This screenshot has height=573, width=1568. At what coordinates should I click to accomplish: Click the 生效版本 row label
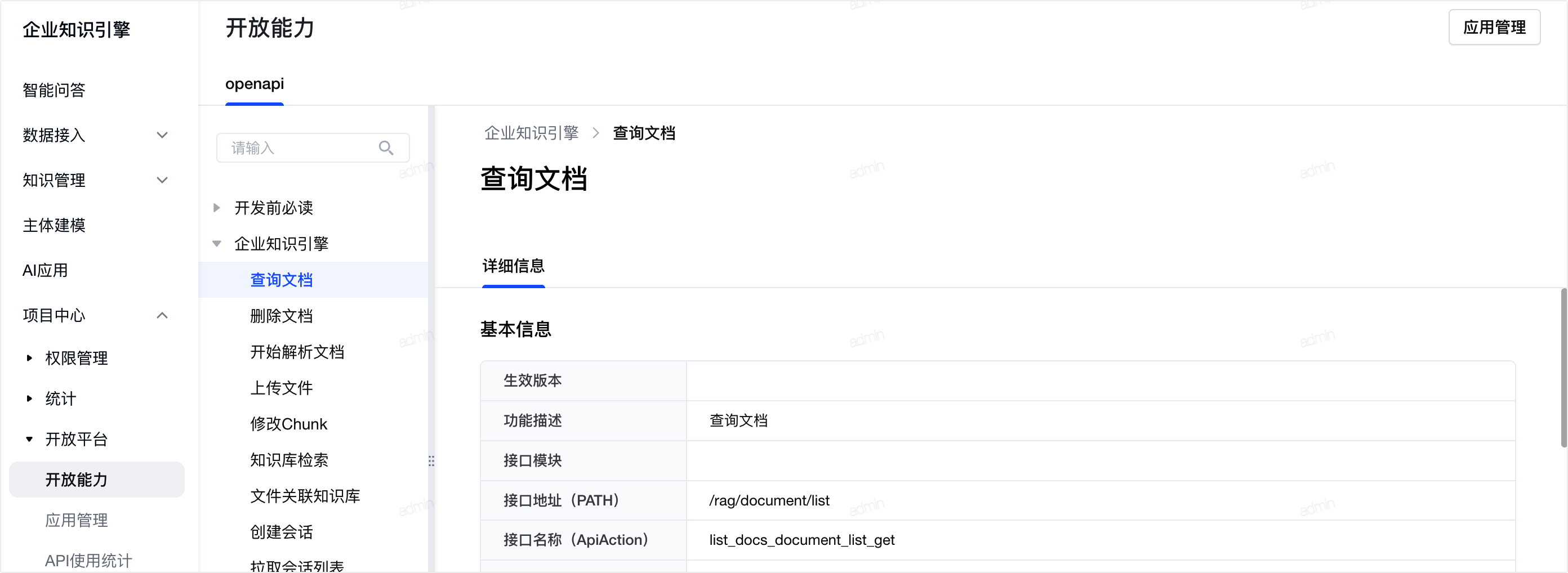[533, 380]
